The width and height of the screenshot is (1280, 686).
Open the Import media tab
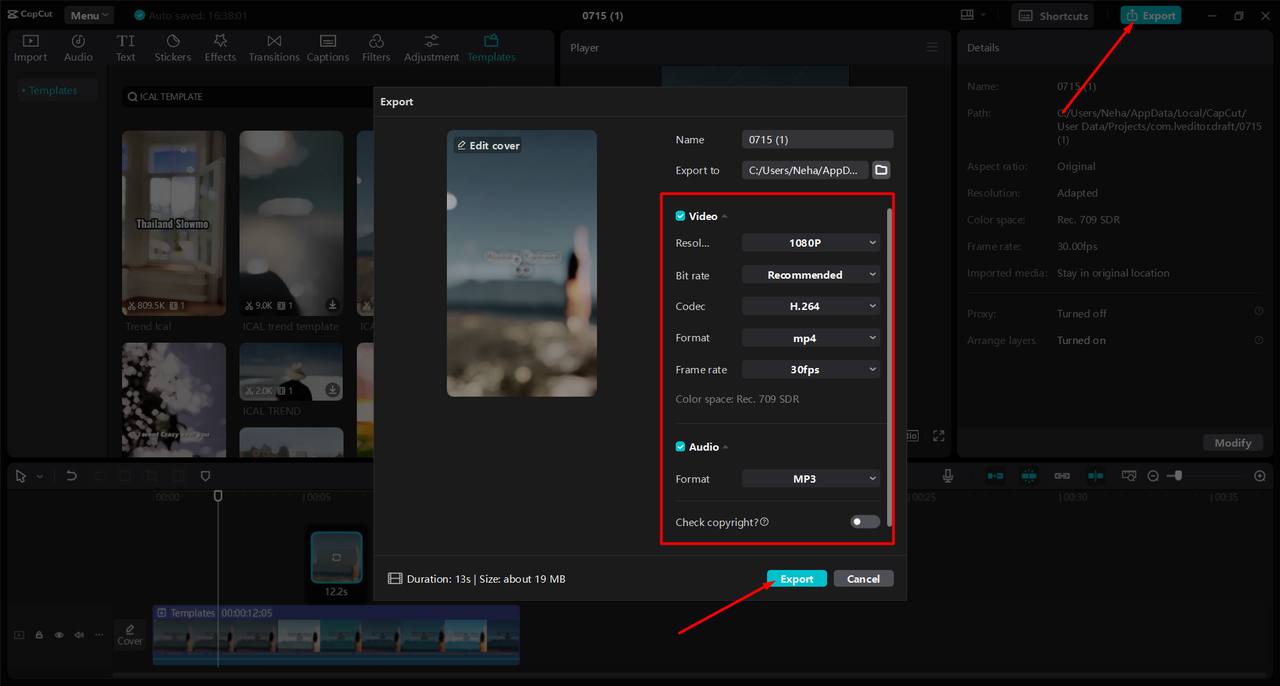click(x=30, y=48)
